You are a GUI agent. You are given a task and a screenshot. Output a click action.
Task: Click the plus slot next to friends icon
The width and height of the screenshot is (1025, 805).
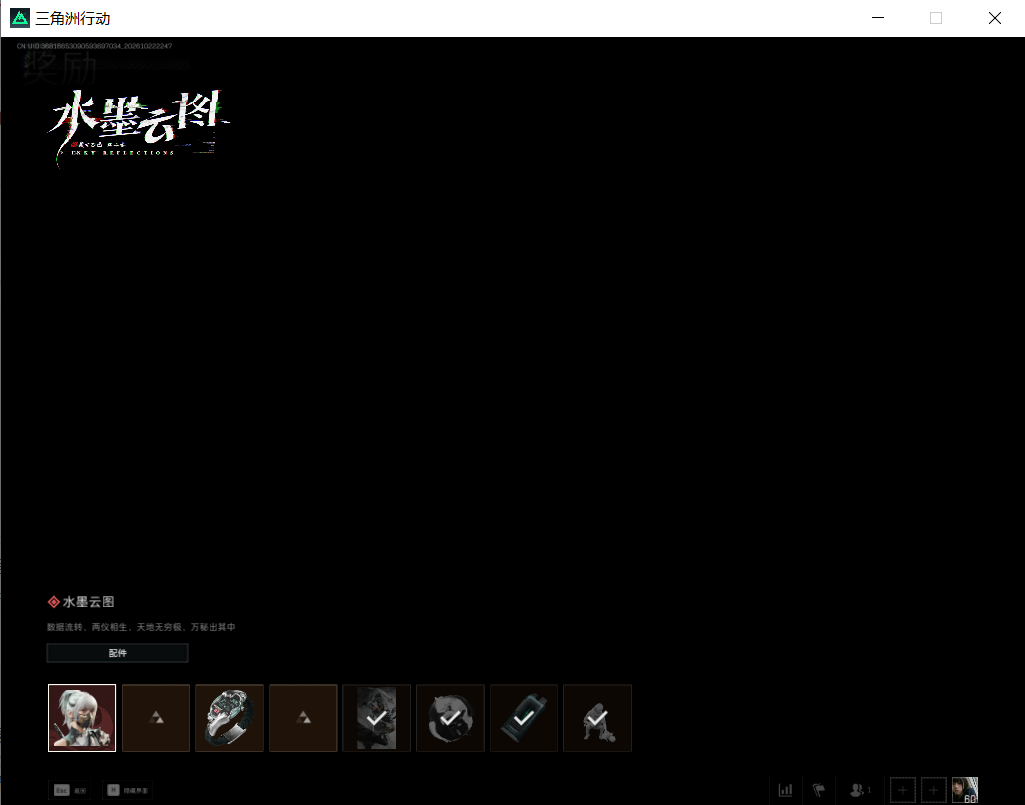903,790
